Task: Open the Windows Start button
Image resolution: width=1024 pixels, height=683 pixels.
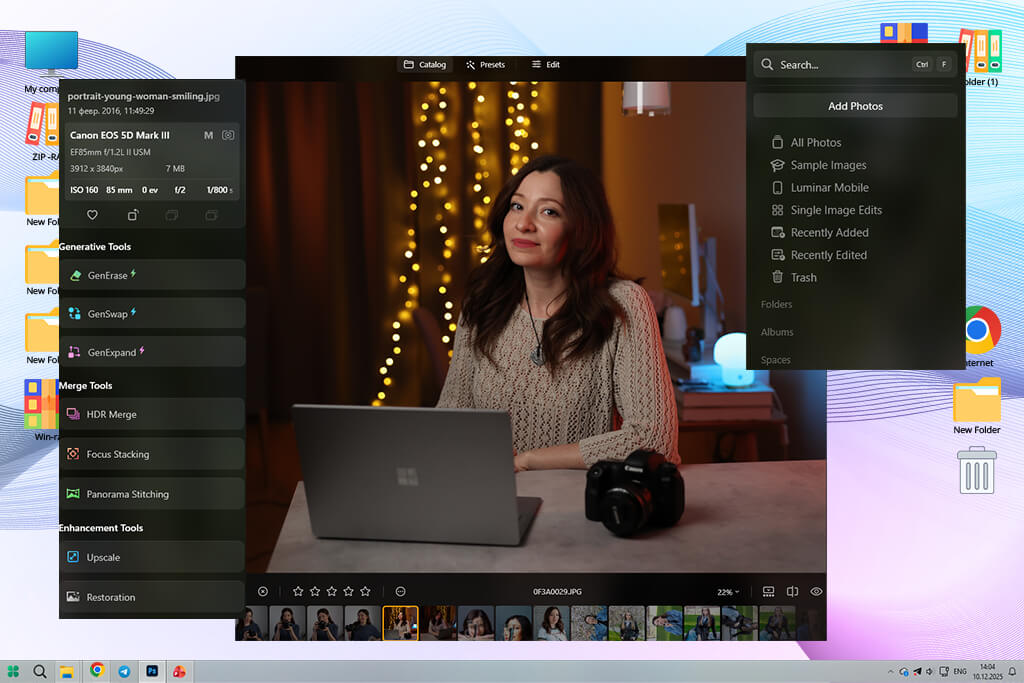Action: click(13, 671)
